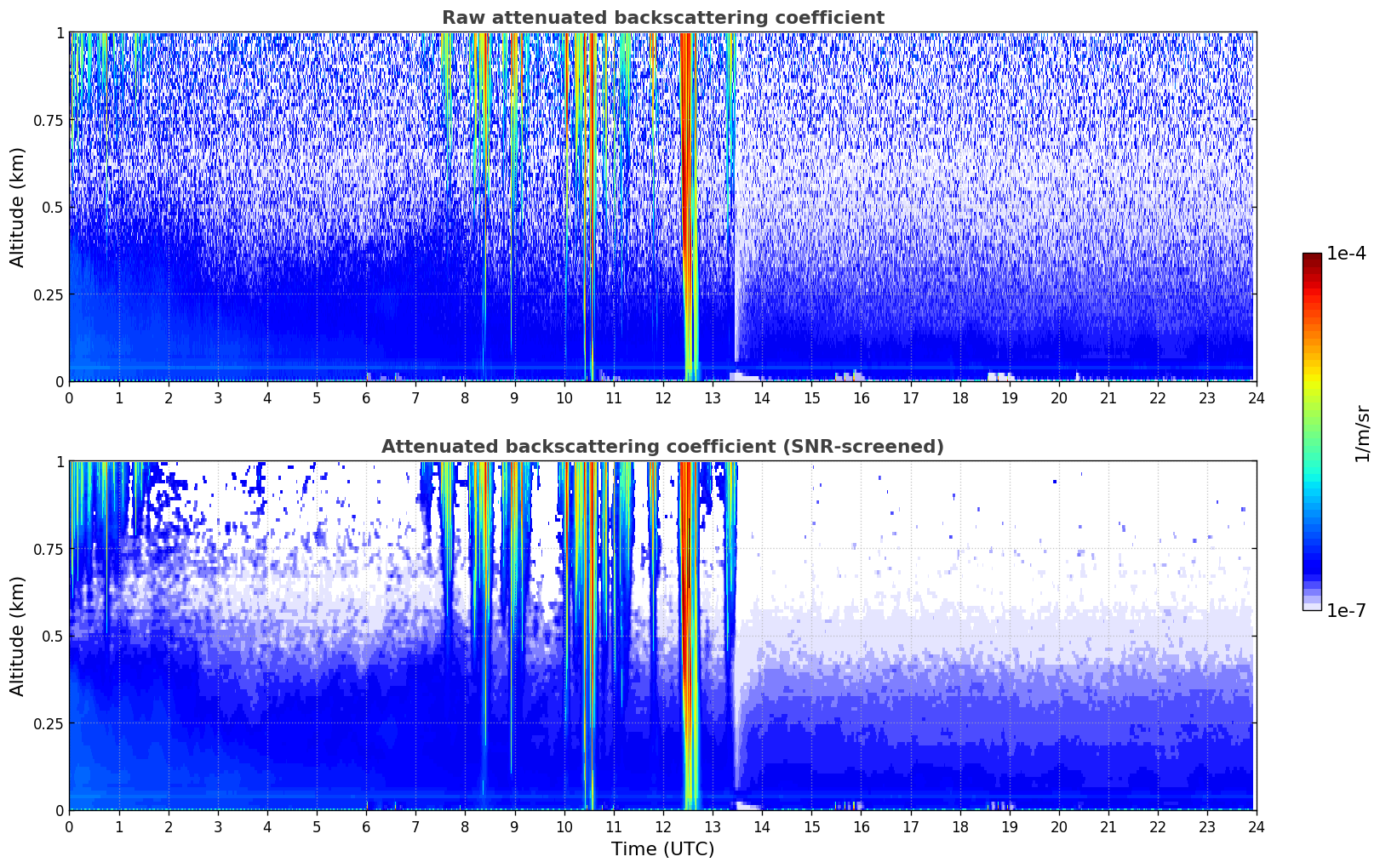Click altitude tick '0.25' on SNR-screened plot
The image size is (1380, 868).
[49, 723]
